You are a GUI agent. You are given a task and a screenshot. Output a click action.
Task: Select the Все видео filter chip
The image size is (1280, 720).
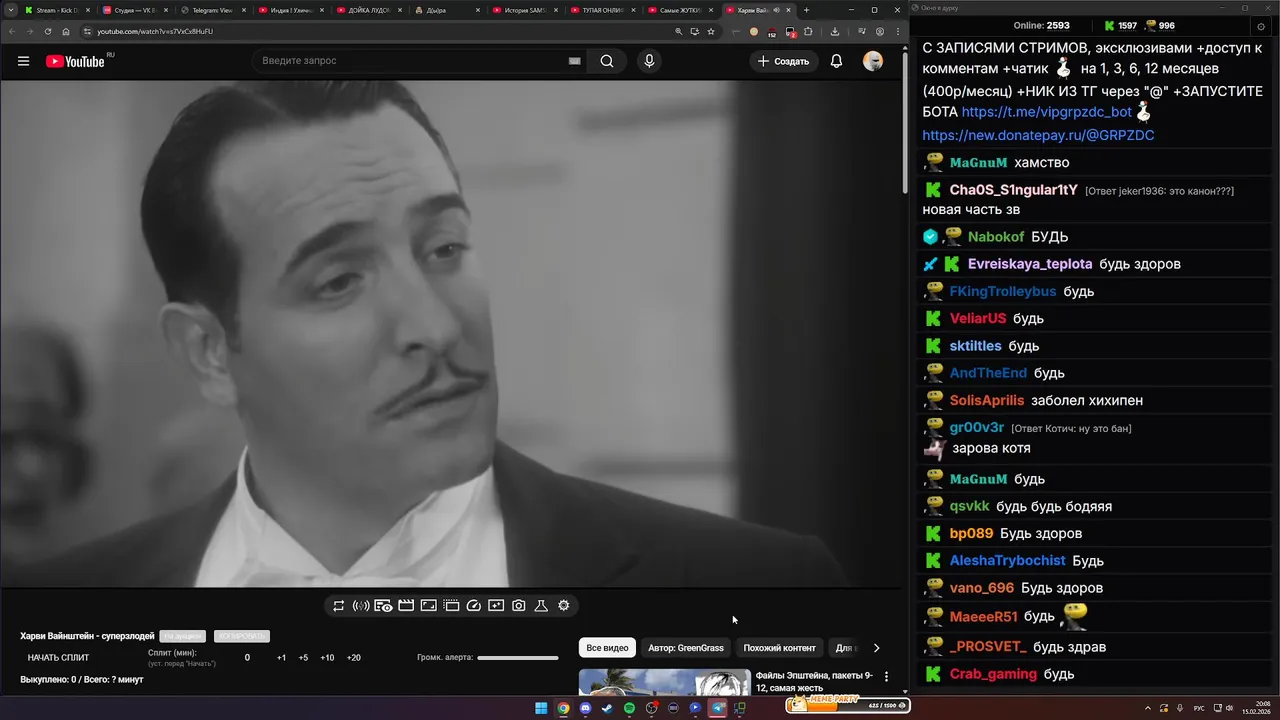tap(607, 648)
